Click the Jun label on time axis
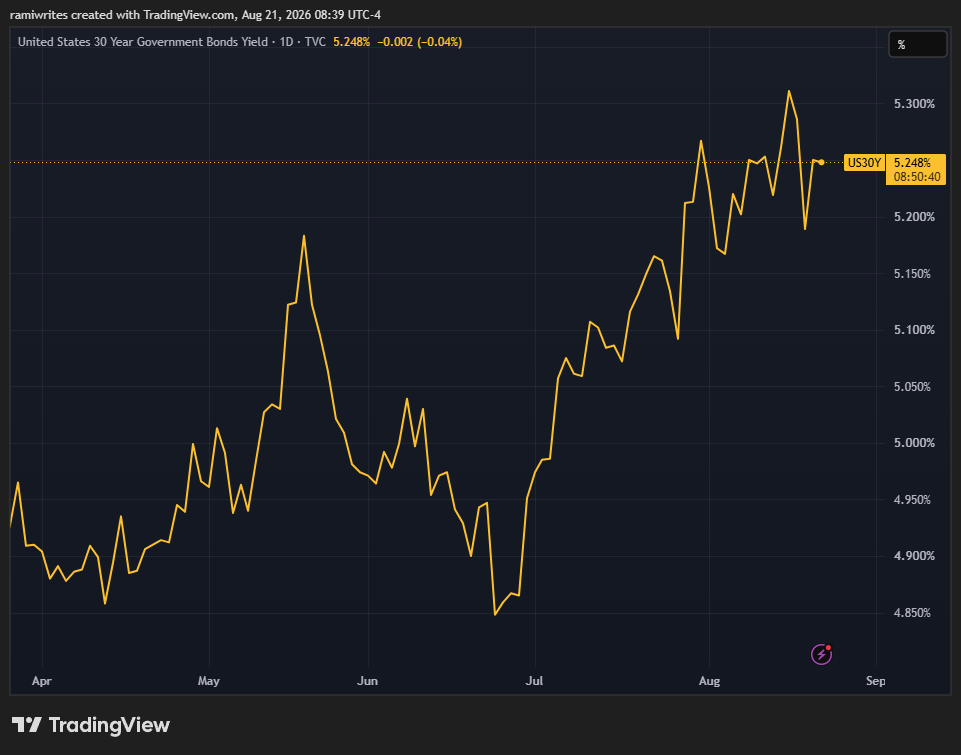Viewport: 961px width, 755px height. click(x=367, y=681)
